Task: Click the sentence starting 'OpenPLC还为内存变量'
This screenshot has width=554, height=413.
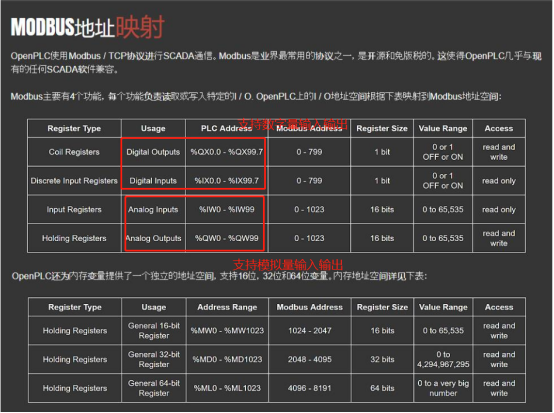Action: (219, 276)
